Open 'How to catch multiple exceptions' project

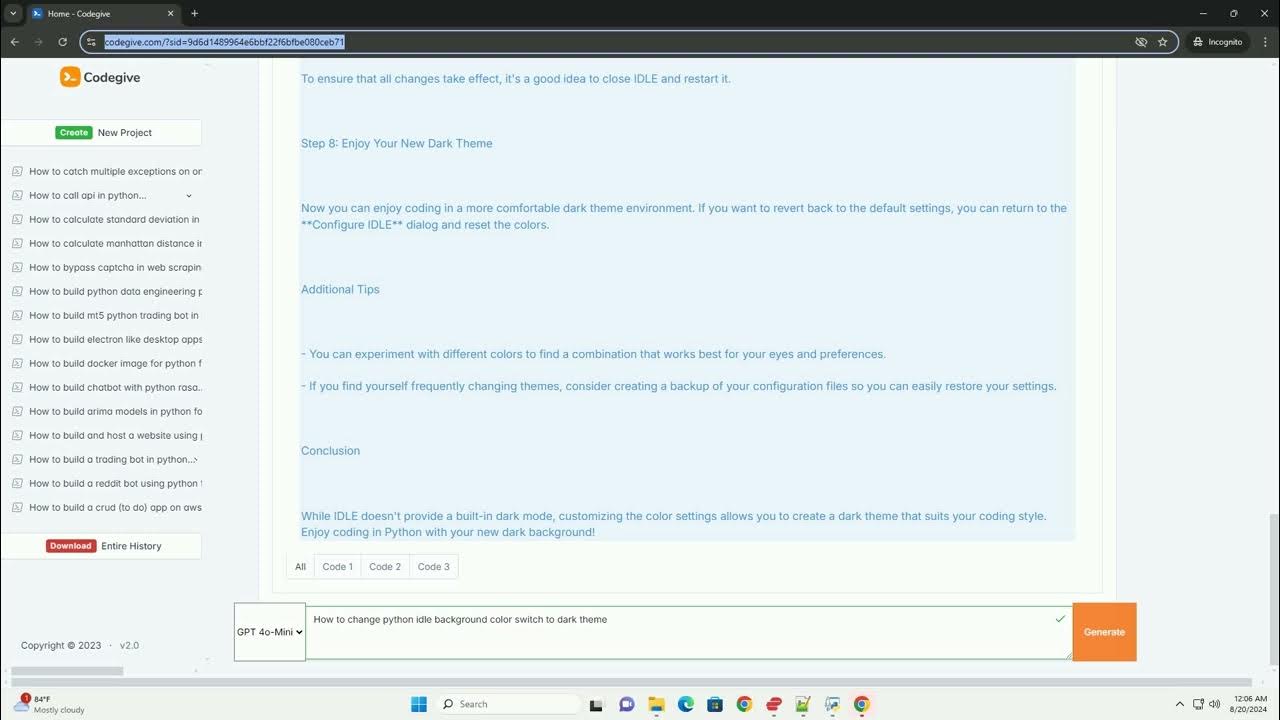pyautogui.click(x=115, y=171)
